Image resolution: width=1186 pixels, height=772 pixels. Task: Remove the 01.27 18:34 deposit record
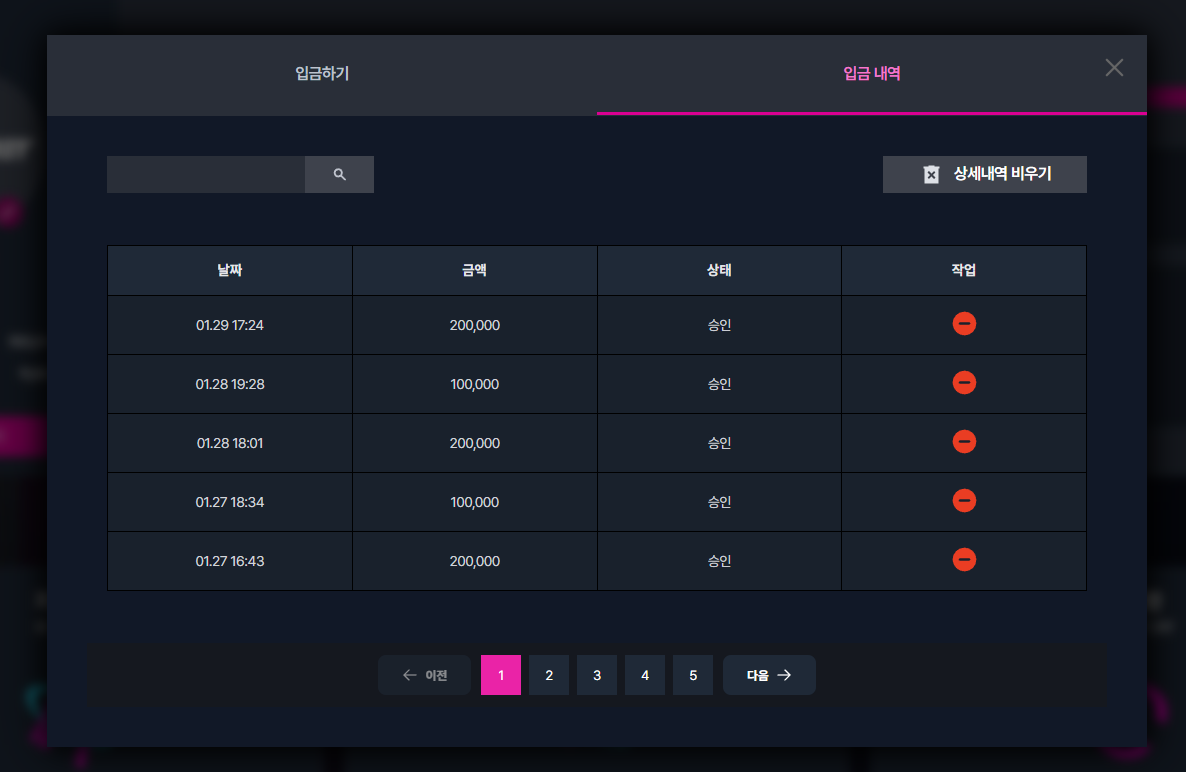(964, 501)
